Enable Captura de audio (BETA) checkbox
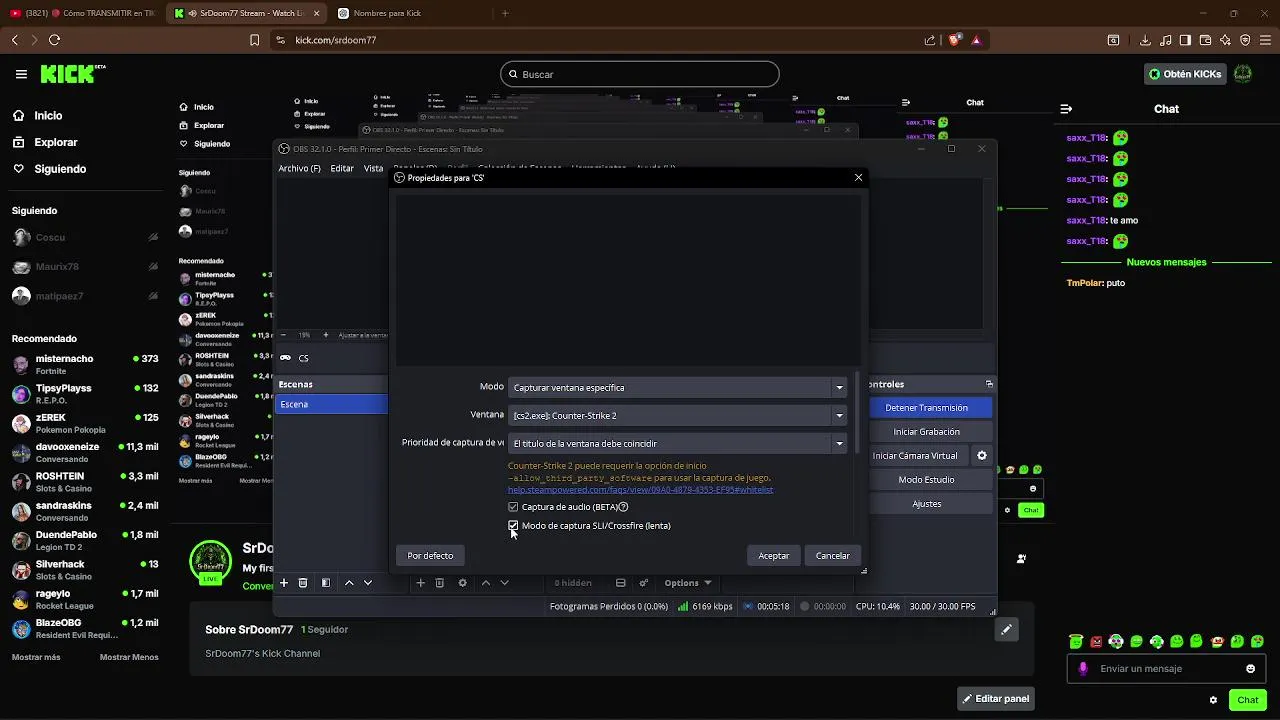The height and width of the screenshot is (720, 1280). [513, 507]
